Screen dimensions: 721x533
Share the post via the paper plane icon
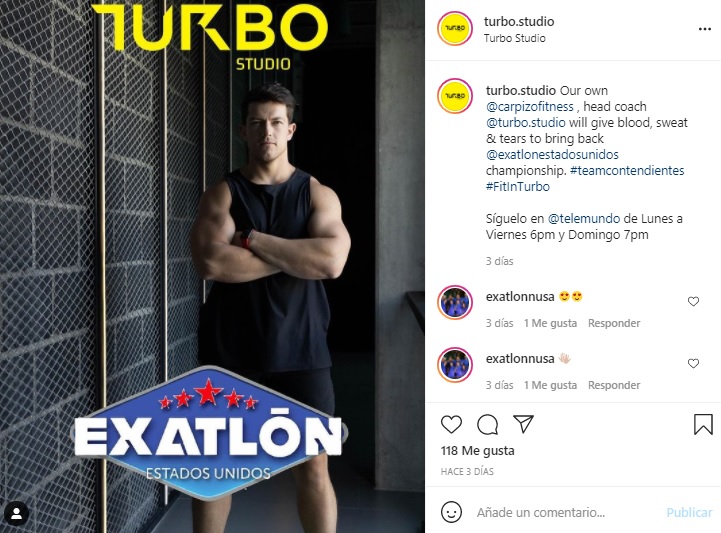click(x=523, y=424)
